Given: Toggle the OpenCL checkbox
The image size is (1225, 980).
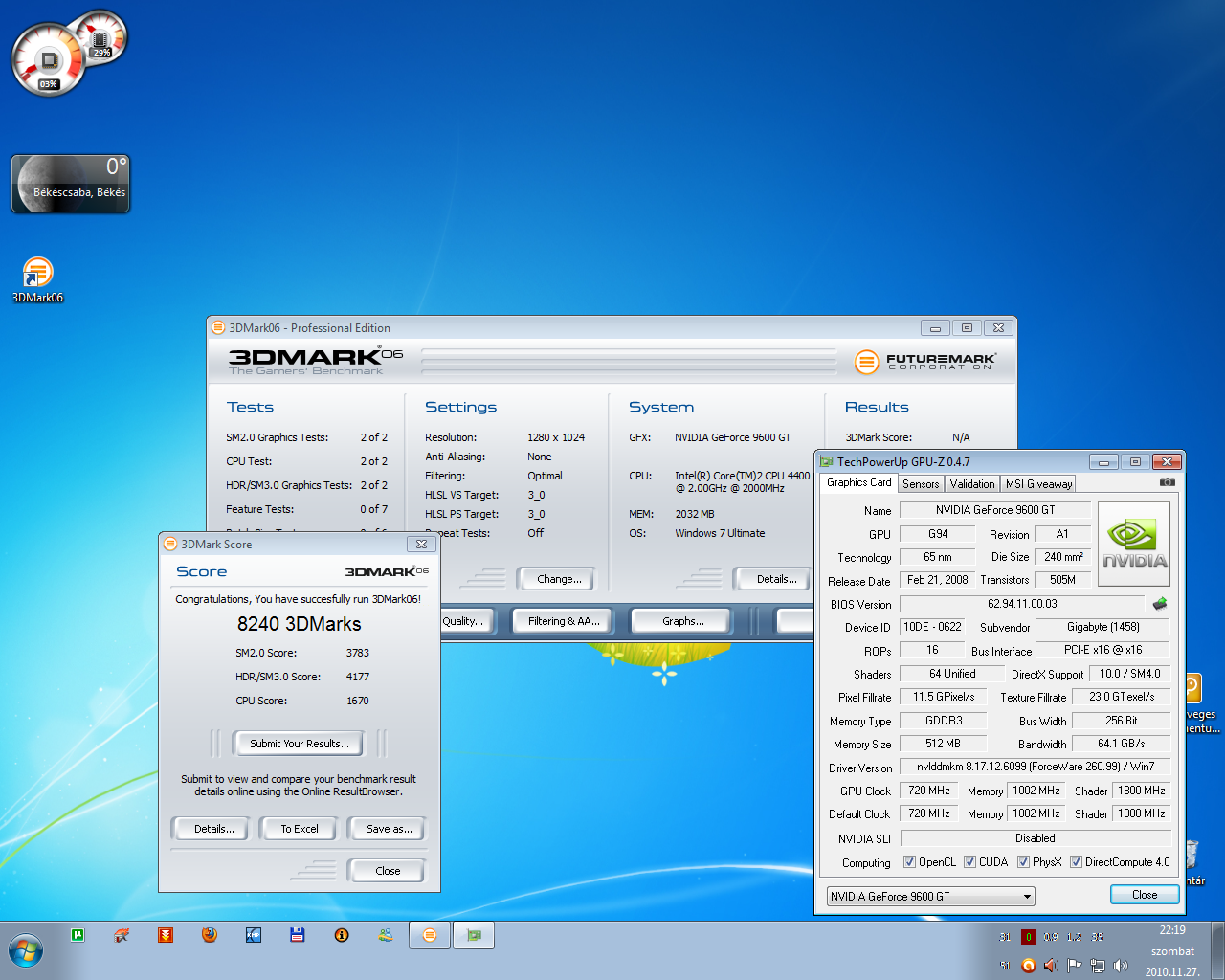Looking at the screenshot, I should 909,862.
